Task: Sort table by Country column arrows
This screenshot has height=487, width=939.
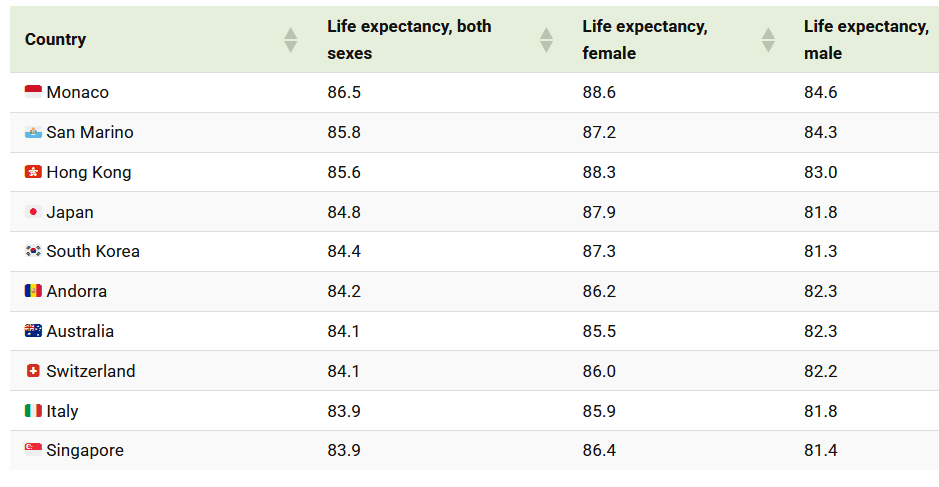Action: tap(290, 40)
